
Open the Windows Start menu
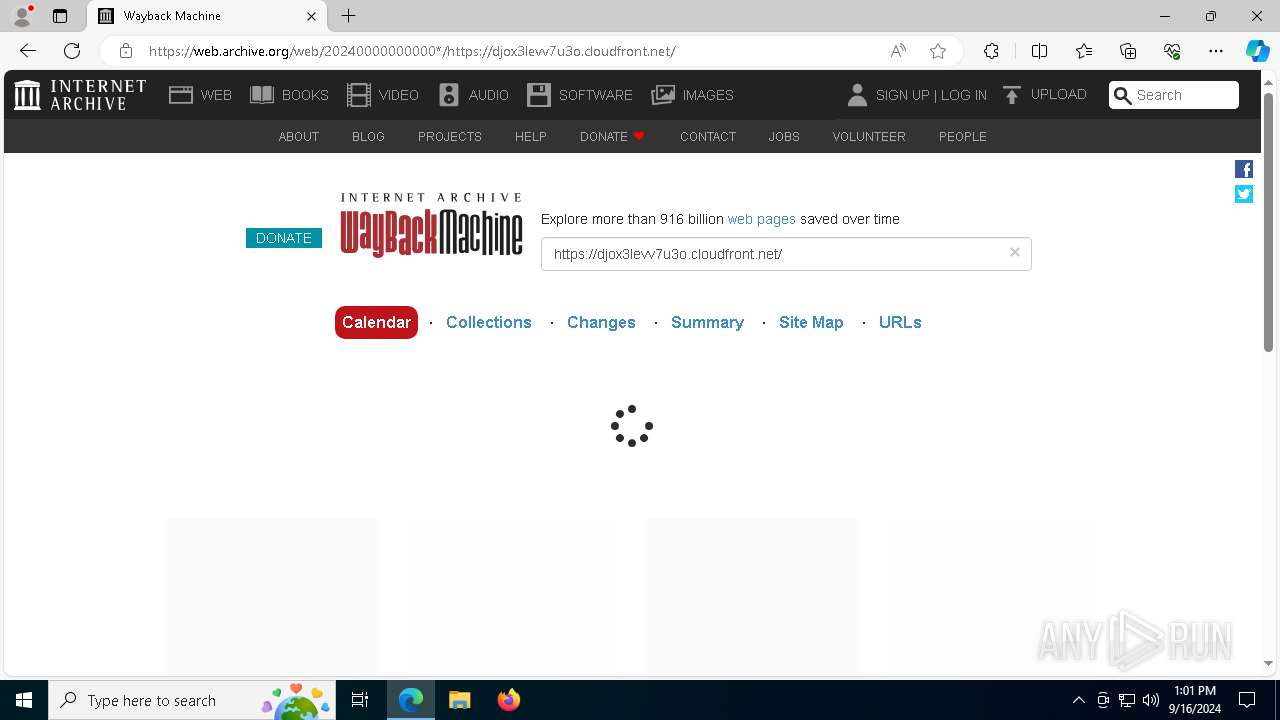pos(24,700)
